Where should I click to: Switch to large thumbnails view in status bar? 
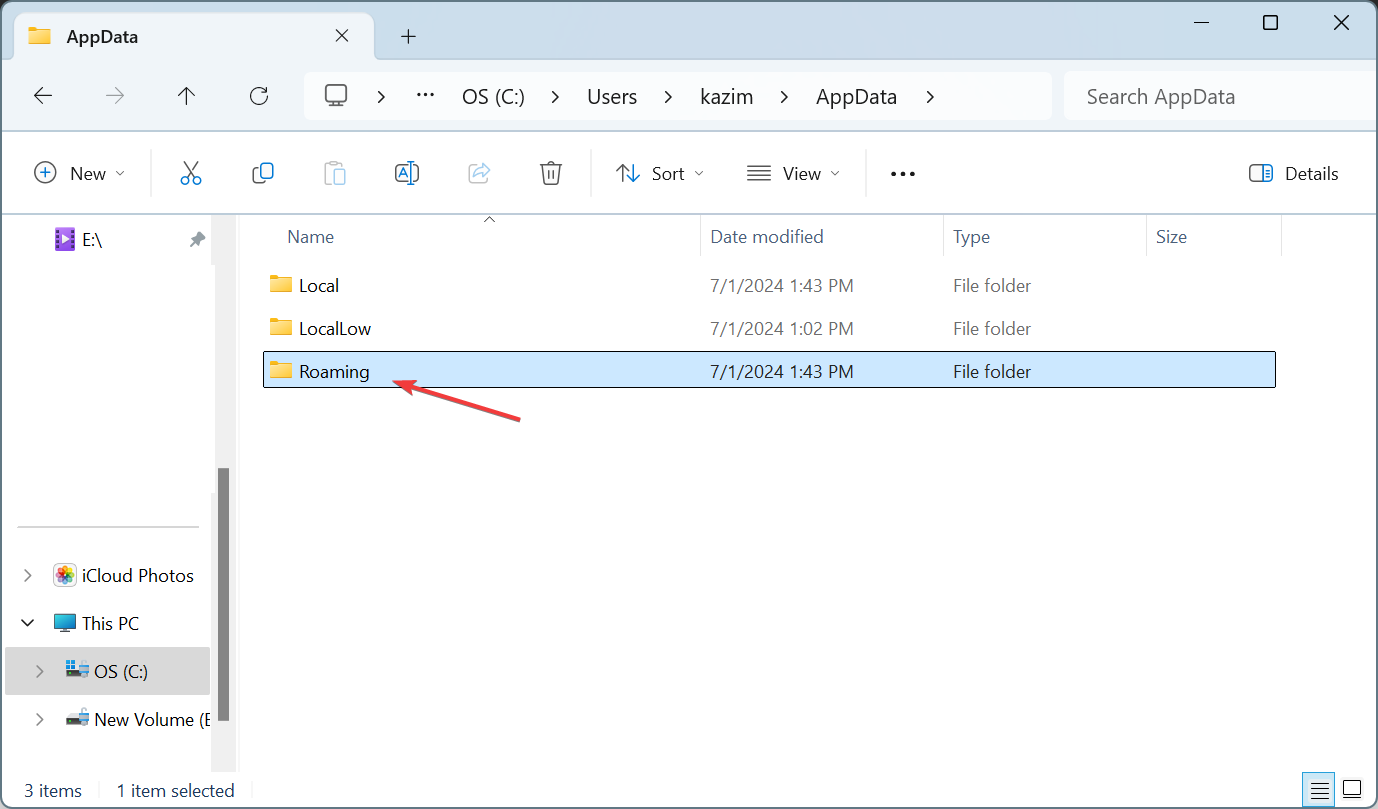1352,789
